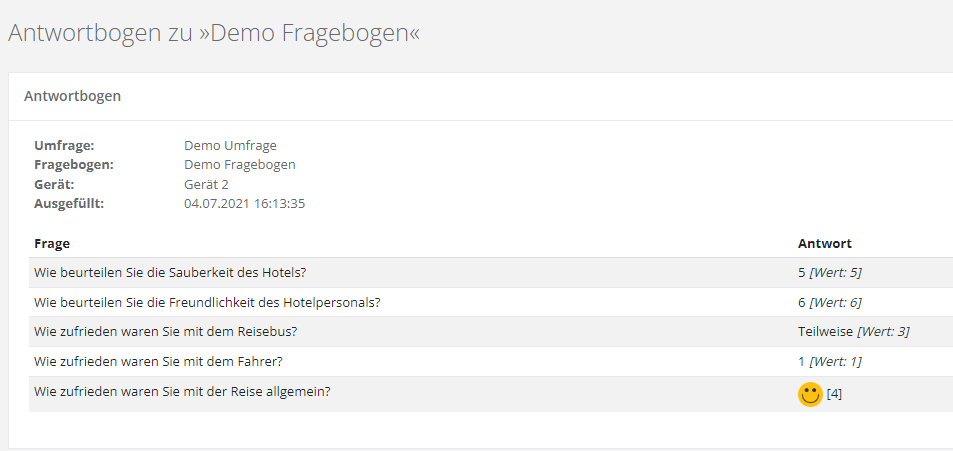The width and height of the screenshot is (953, 451).
Task: Click the page title "Antwortbogen zu Demo Fragebogen"
Action: coord(214,33)
